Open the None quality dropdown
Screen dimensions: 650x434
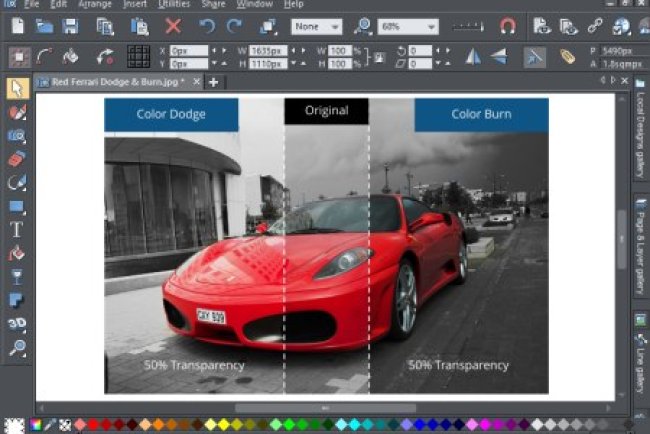316,26
